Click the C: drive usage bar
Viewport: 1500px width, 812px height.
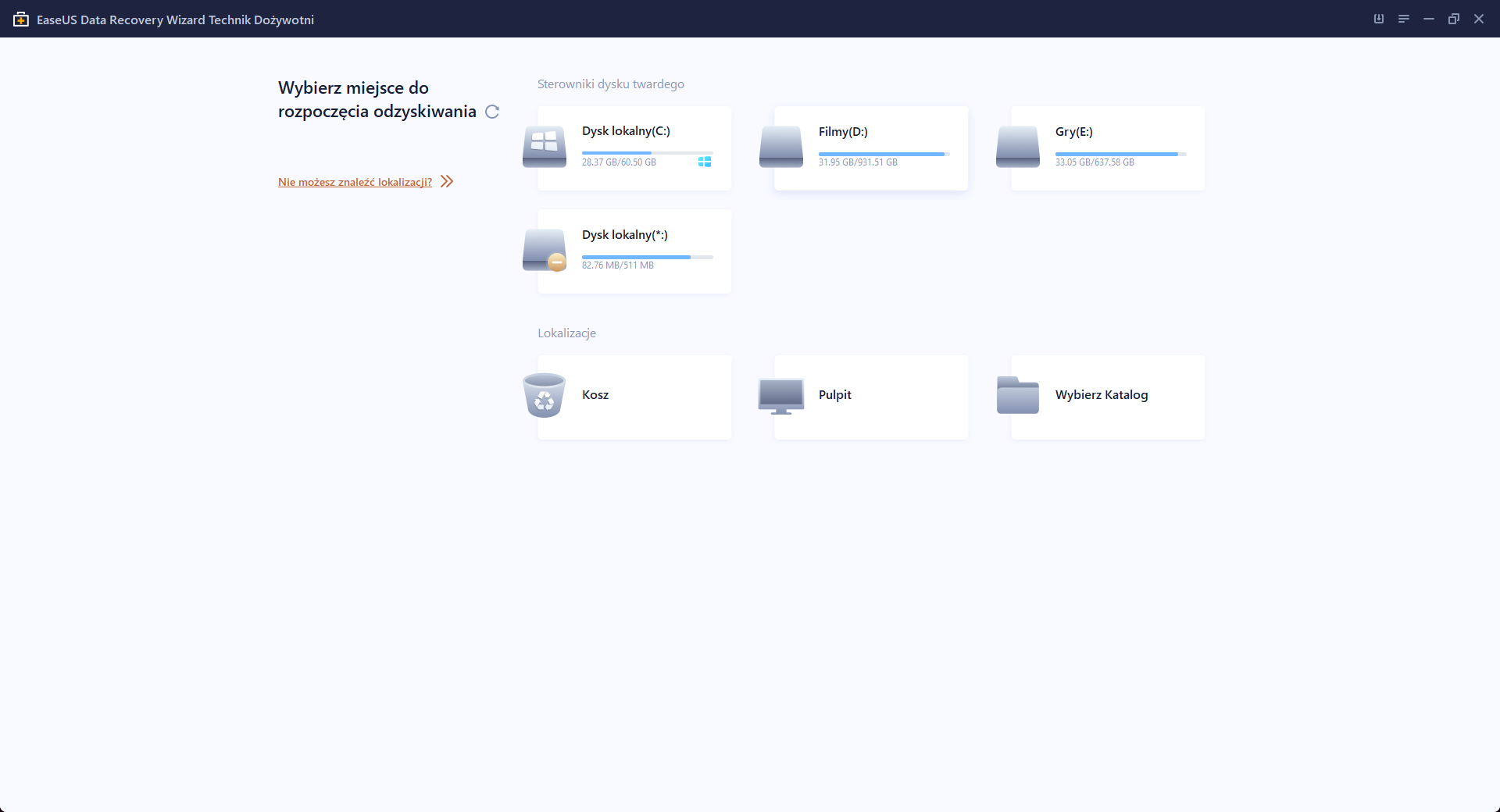click(x=648, y=153)
